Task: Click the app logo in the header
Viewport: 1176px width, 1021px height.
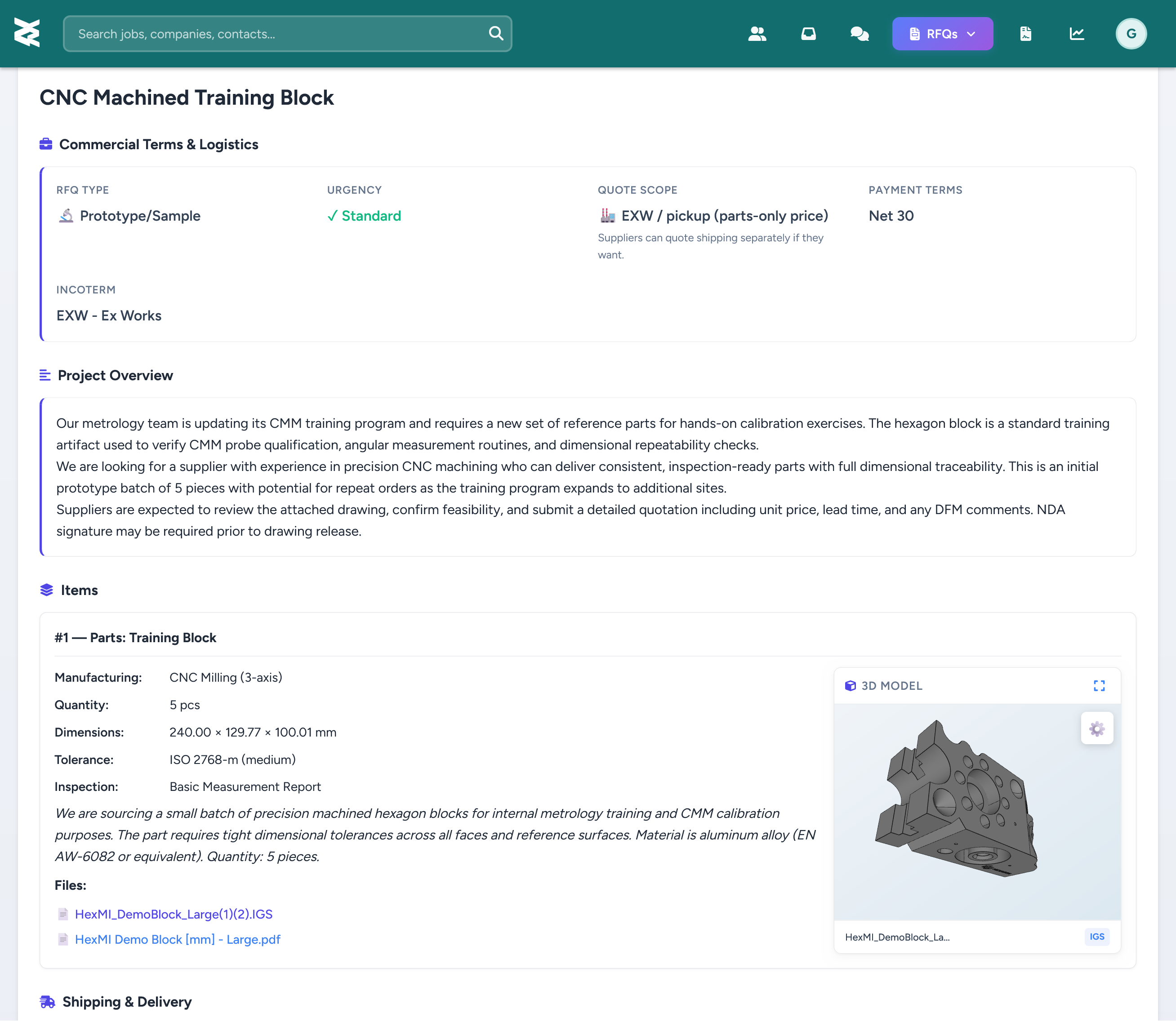Action: pyautogui.click(x=27, y=33)
